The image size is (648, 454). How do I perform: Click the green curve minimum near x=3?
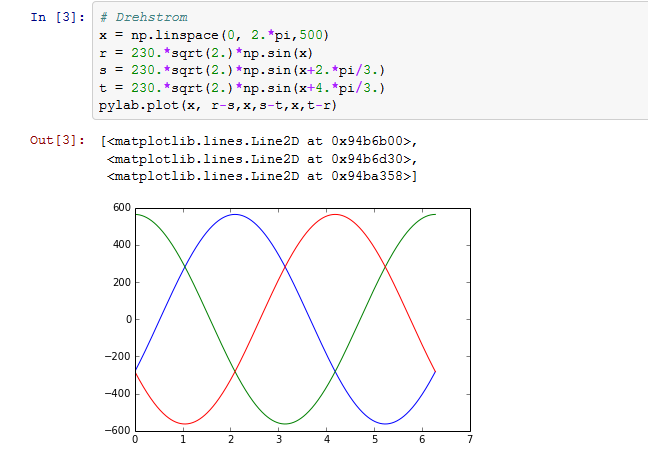285,423
